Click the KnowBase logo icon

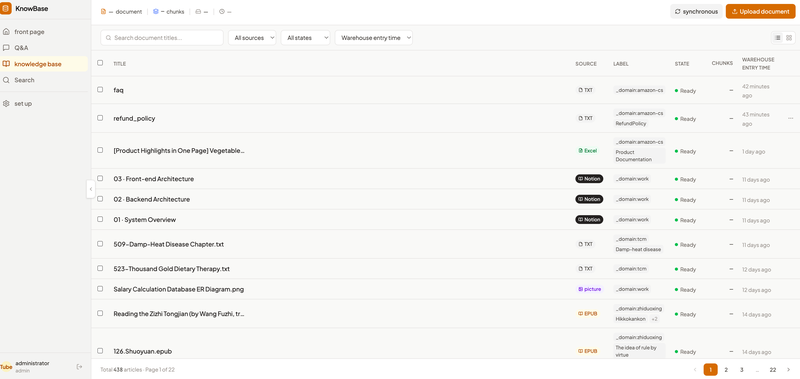click(6, 8)
